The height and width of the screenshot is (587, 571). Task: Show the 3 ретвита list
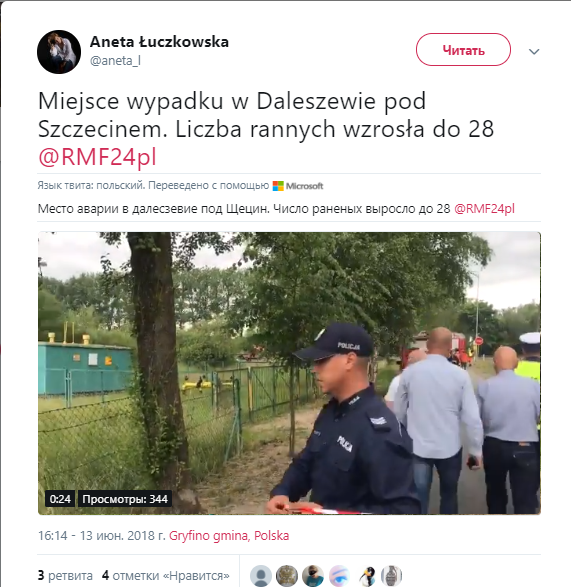65,575
